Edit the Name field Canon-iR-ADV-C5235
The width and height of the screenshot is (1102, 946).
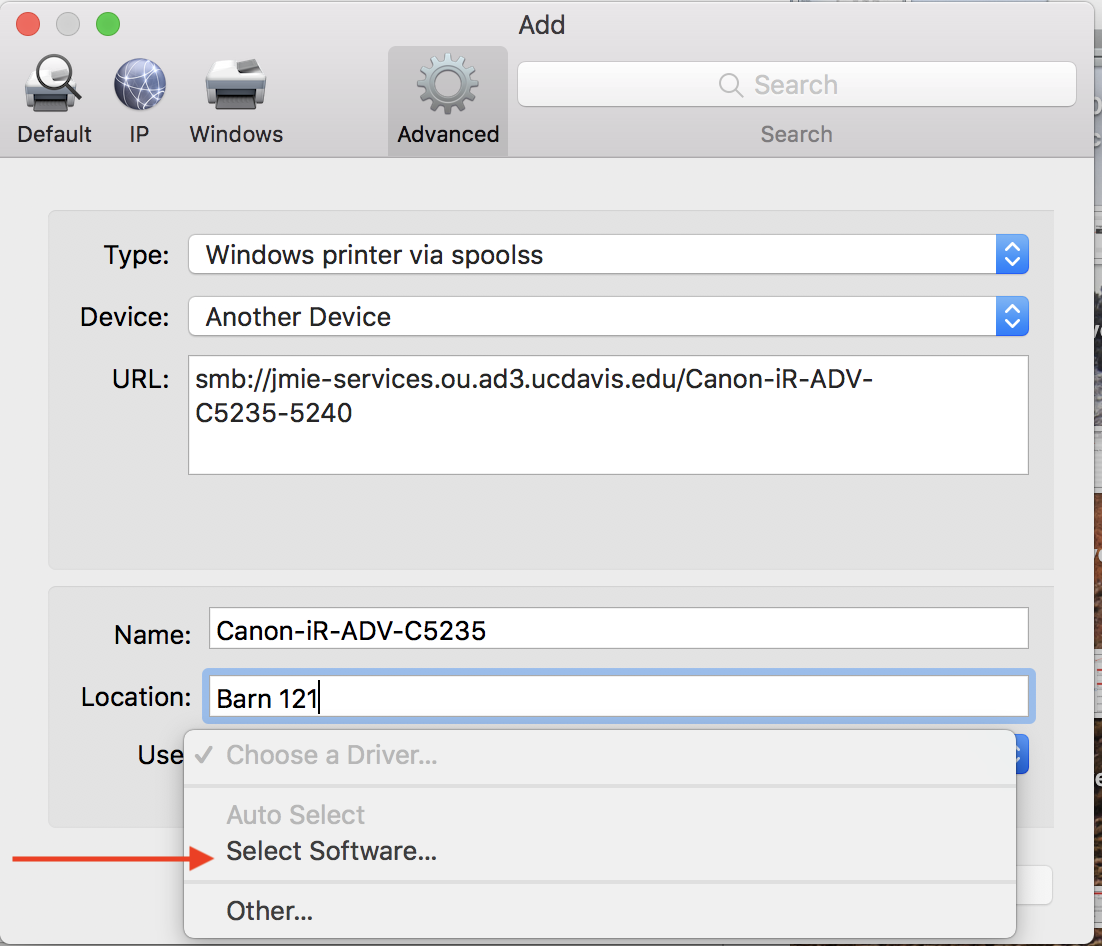tap(618, 628)
